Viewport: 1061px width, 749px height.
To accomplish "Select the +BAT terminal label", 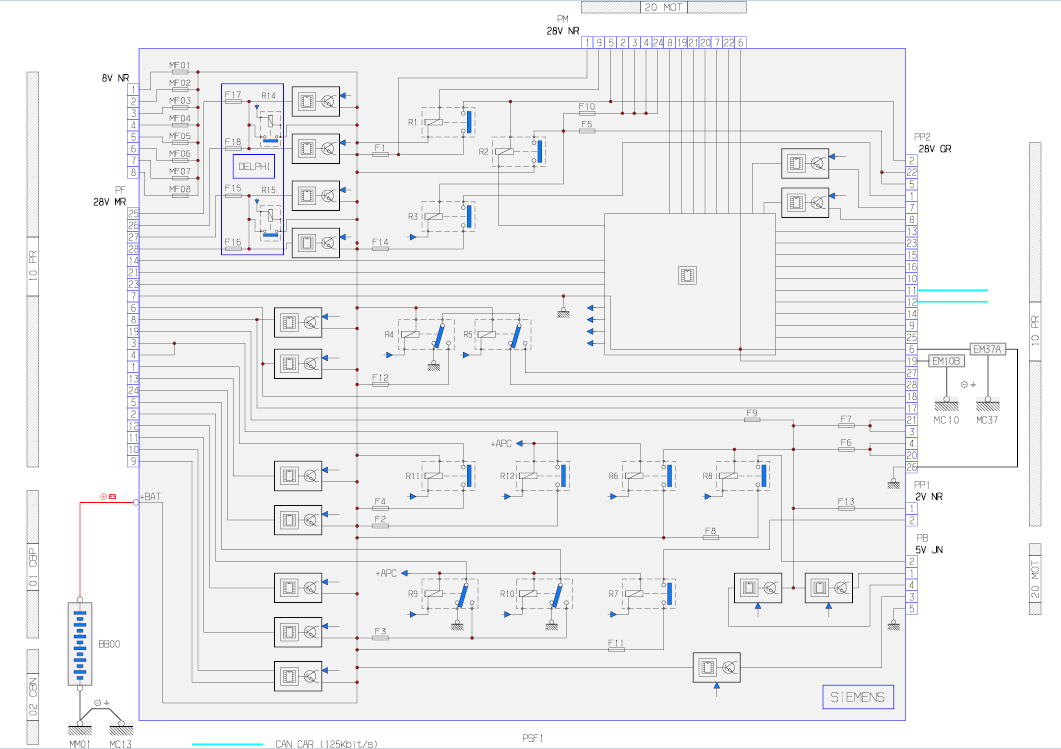I will (x=152, y=497).
